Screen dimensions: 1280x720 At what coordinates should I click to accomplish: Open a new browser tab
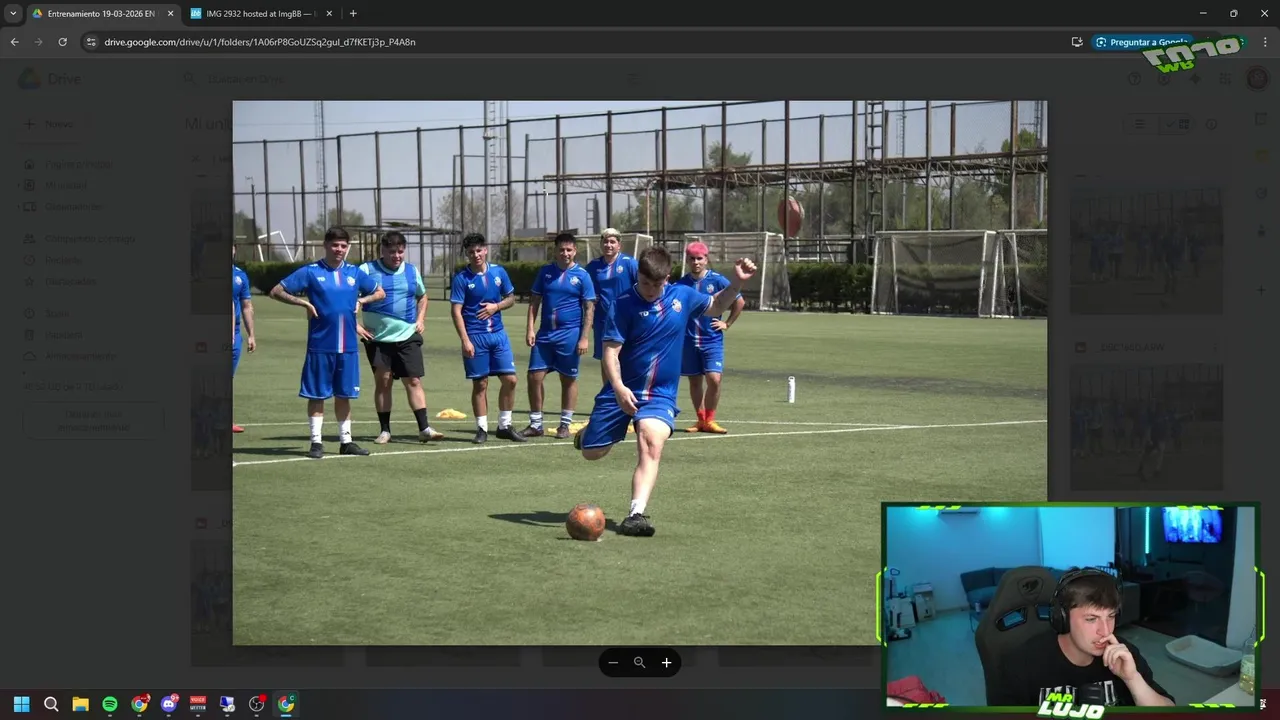click(x=353, y=13)
